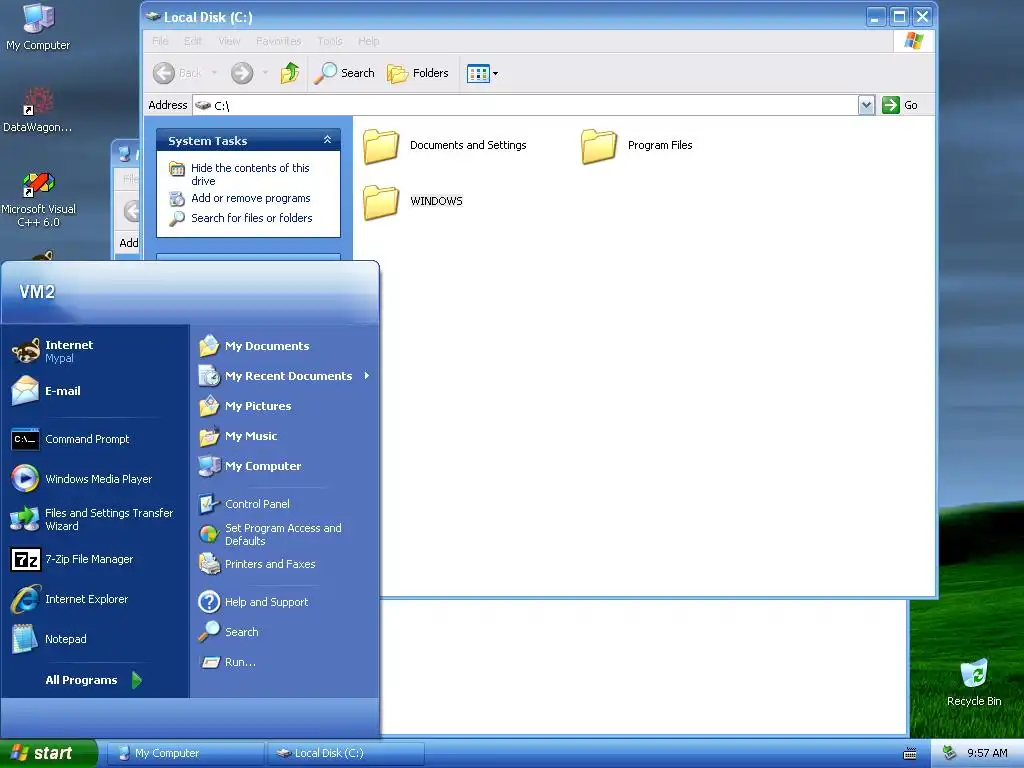Expand My Recent Documents submenu
The height and width of the screenshot is (768, 1024).
click(284, 376)
